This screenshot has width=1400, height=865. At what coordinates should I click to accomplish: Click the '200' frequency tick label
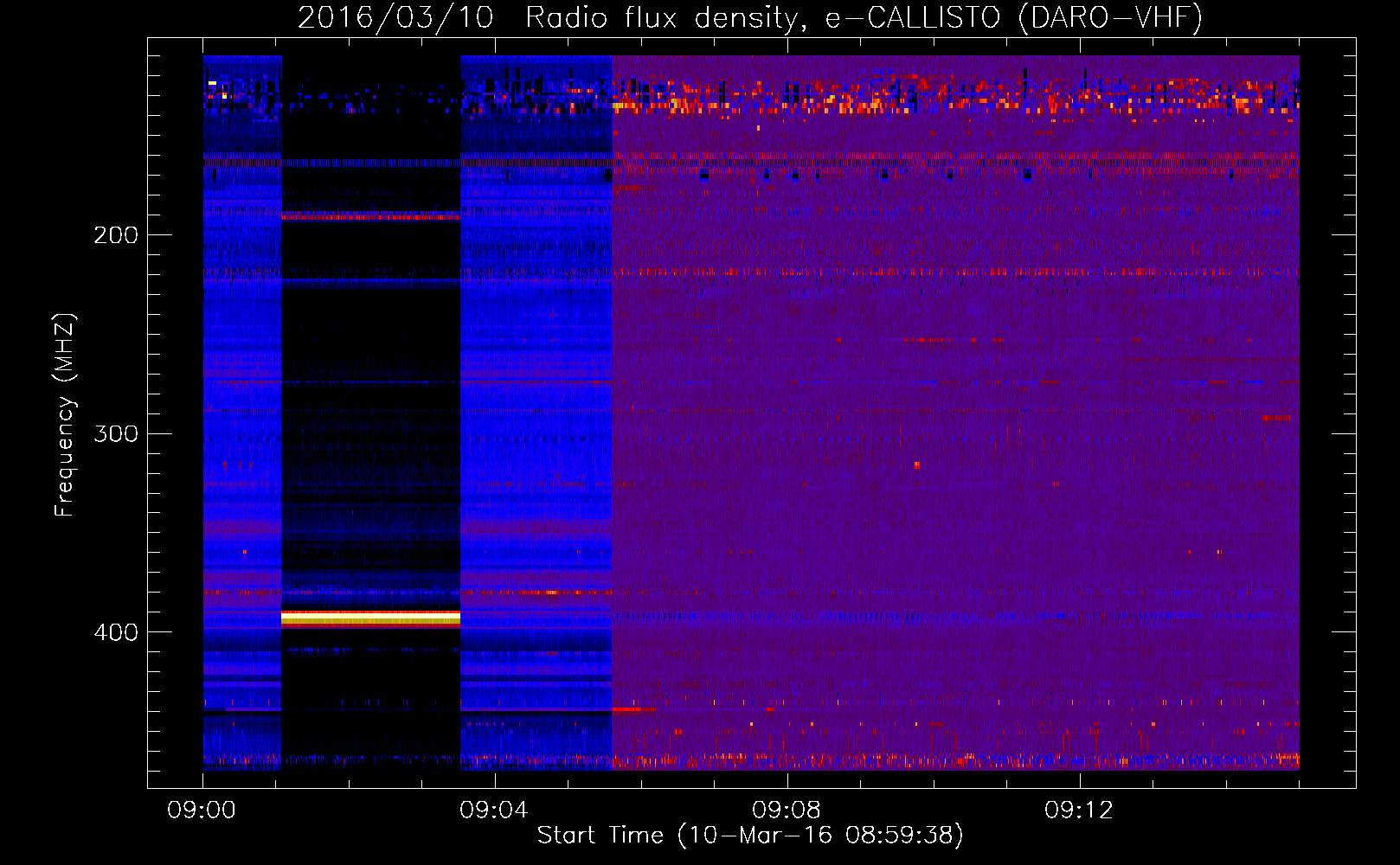[116, 235]
